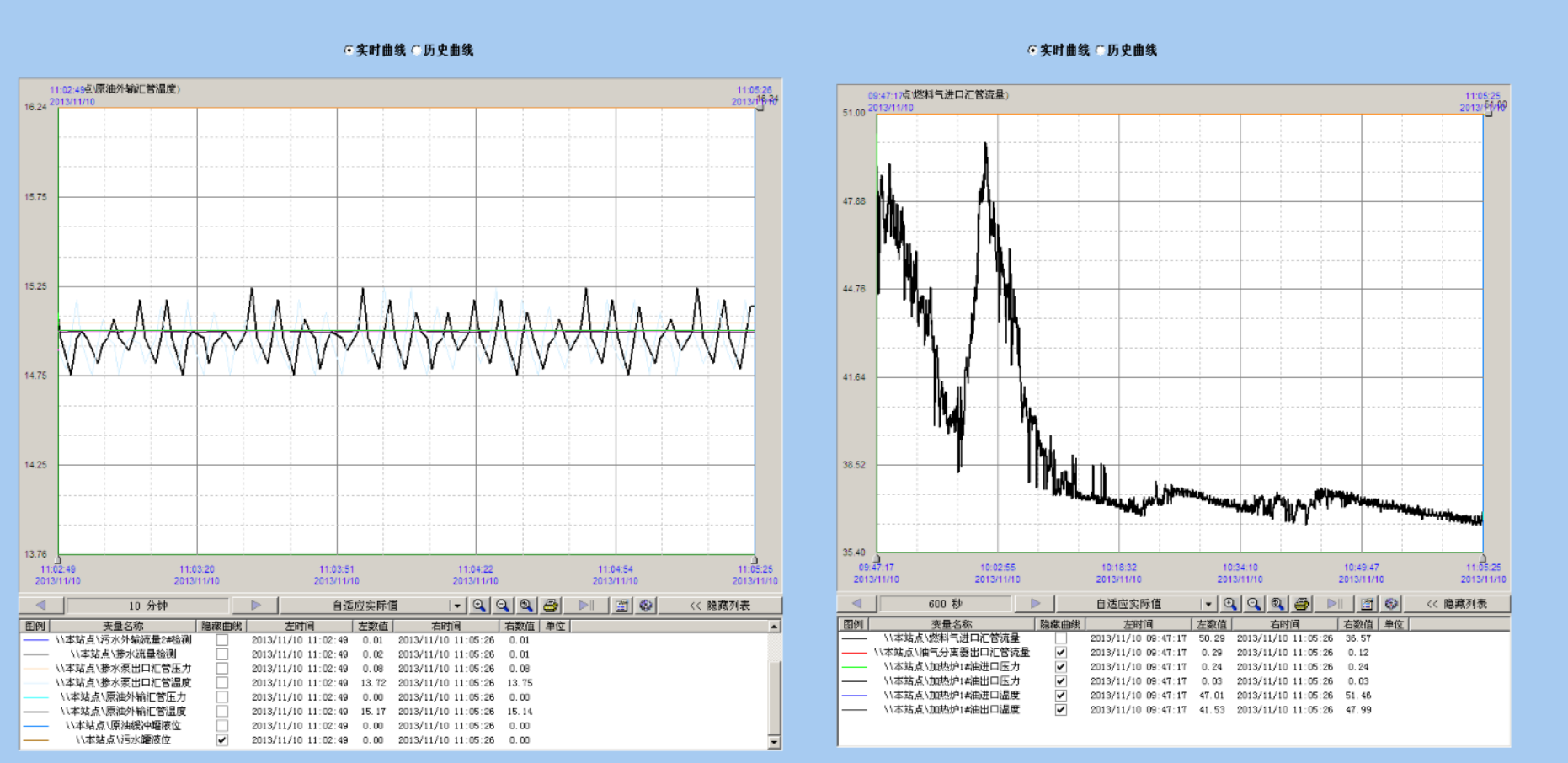1568x763 pixels.
Task: Step forward in time on left chart
Action: click(x=255, y=605)
